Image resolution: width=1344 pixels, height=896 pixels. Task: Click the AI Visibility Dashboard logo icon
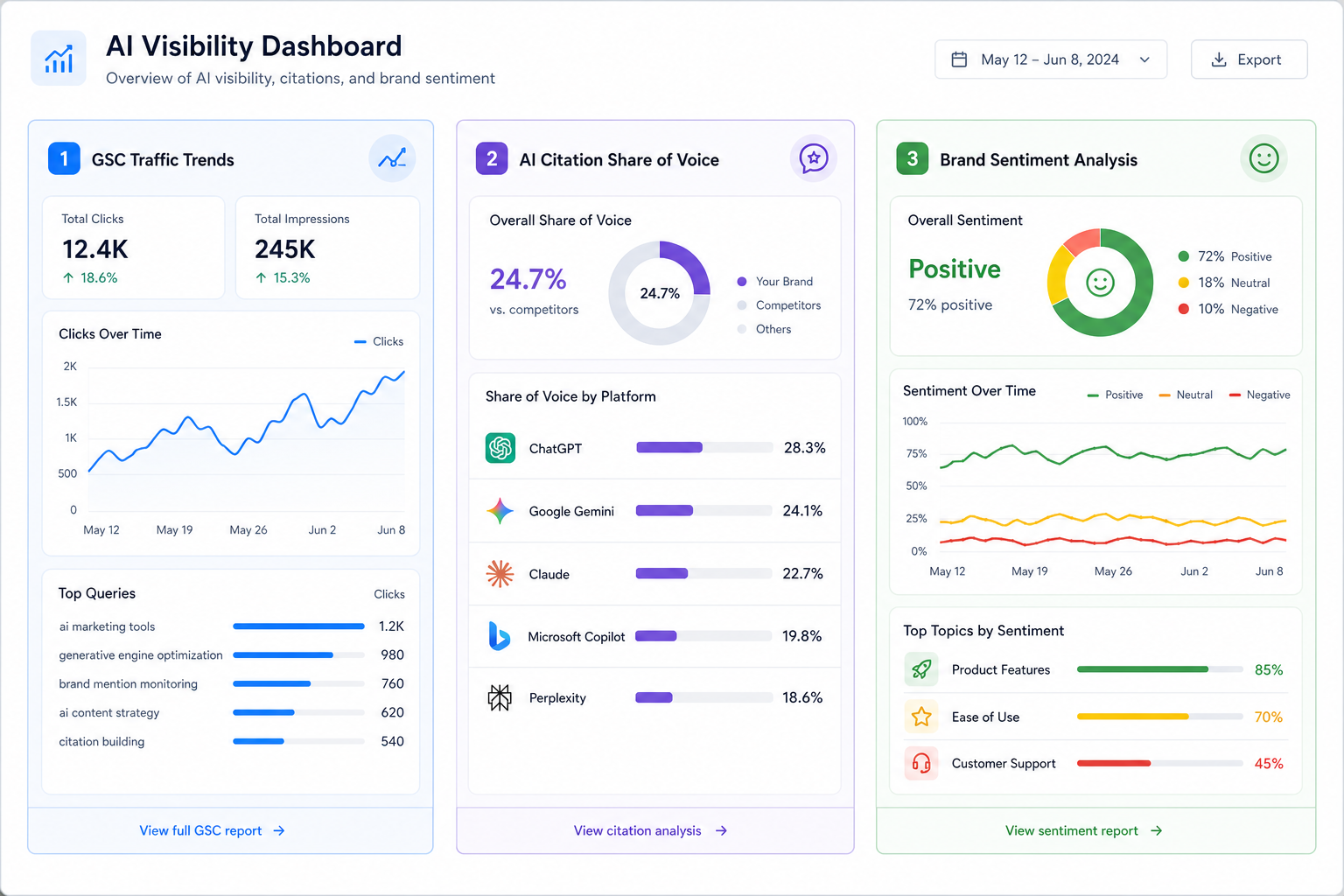pos(59,59)
